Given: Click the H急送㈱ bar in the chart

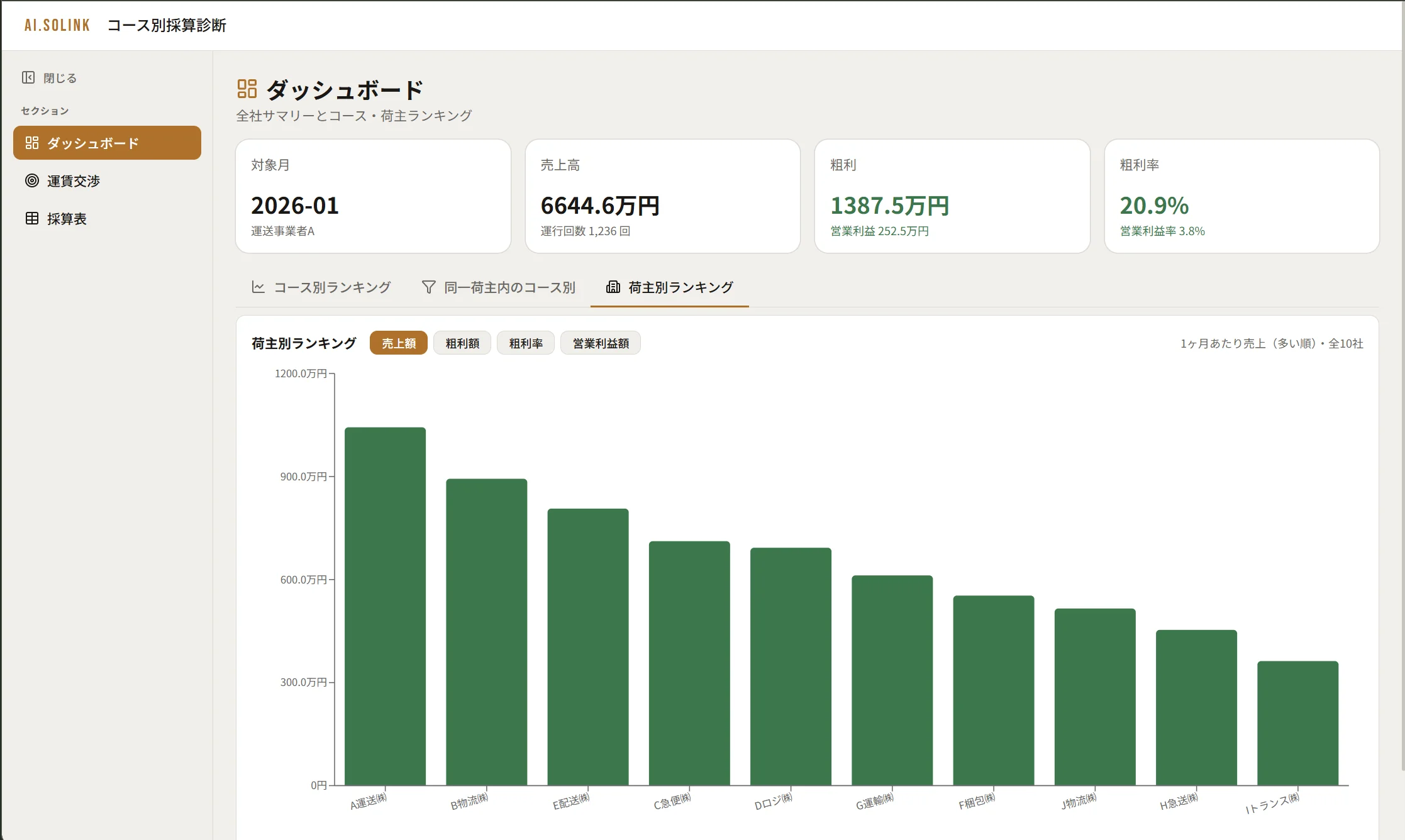Looking at the screenshot, I should (1196, 707).
